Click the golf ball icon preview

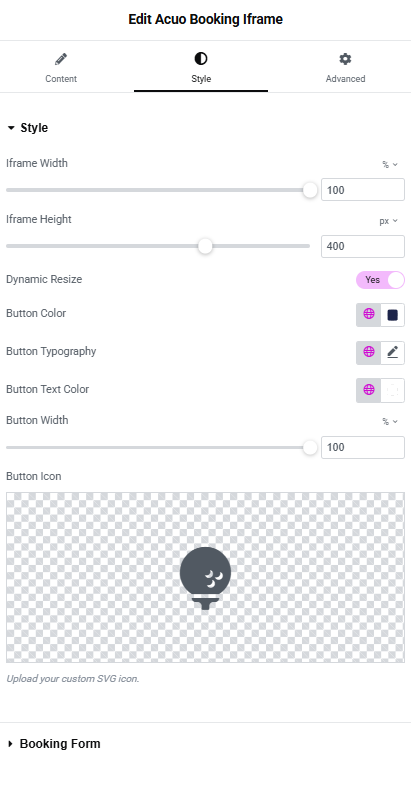pyautogui.click(x=206, y=578)
